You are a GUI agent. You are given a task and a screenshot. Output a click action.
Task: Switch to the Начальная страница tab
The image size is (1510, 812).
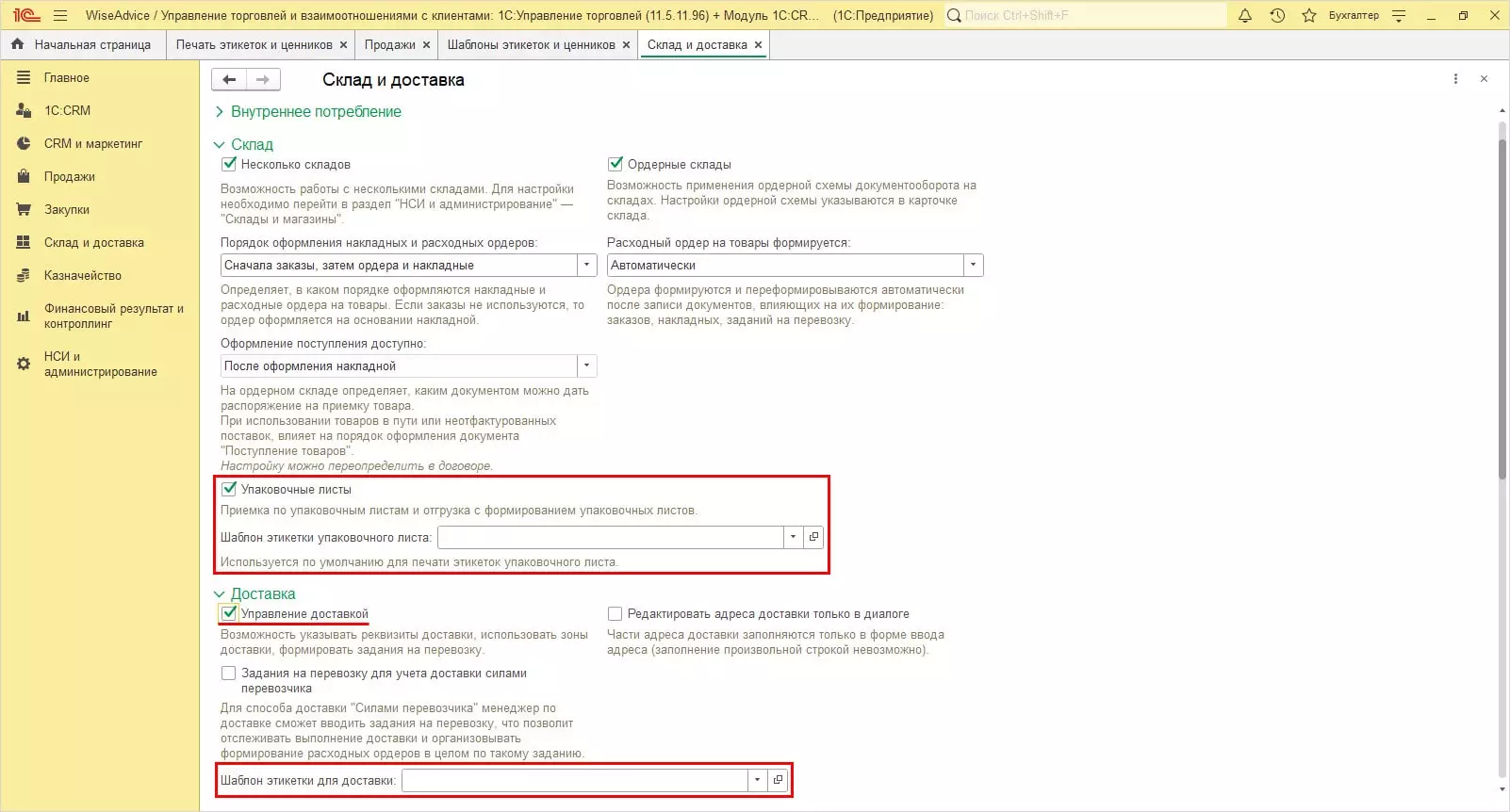coord(82,45)
